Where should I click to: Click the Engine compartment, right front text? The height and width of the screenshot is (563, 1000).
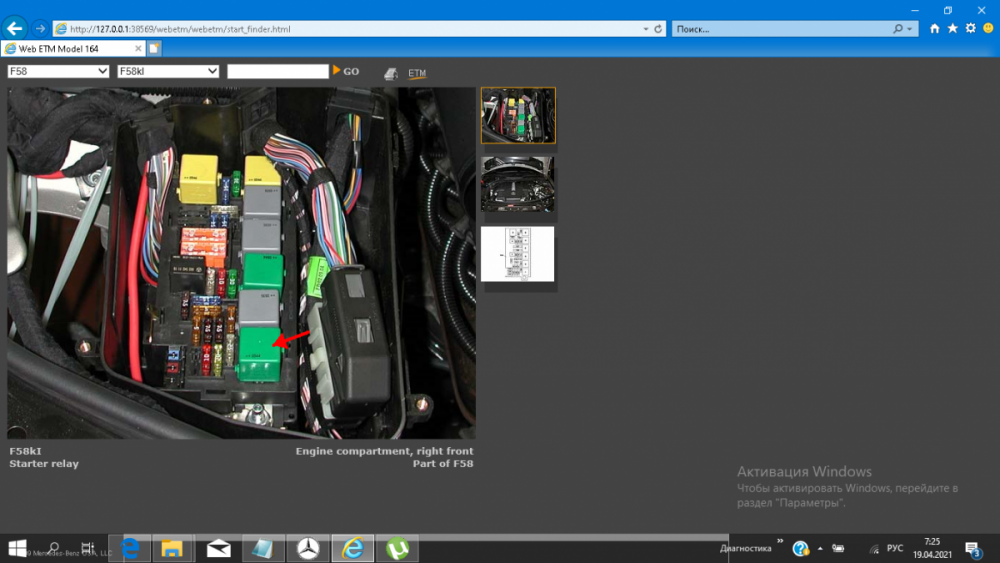pos(384,451)
